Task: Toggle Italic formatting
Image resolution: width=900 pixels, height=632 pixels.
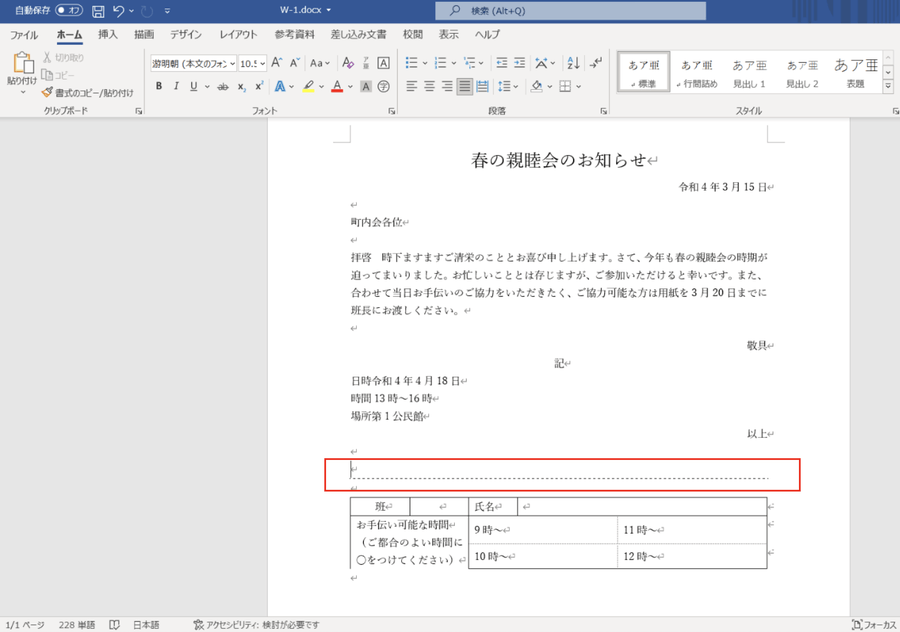Action: coord(177,87)
